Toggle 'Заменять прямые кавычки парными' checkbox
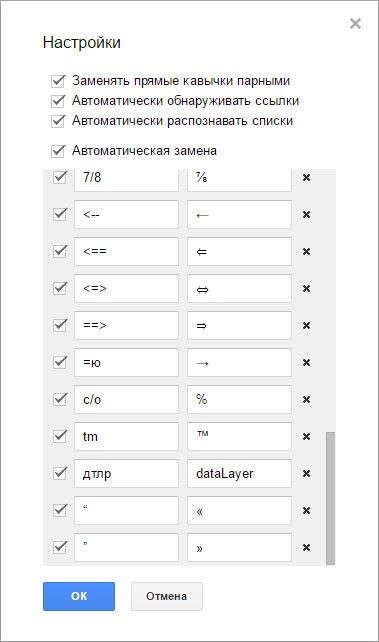379x642 pixels. (x=58, y=81)
